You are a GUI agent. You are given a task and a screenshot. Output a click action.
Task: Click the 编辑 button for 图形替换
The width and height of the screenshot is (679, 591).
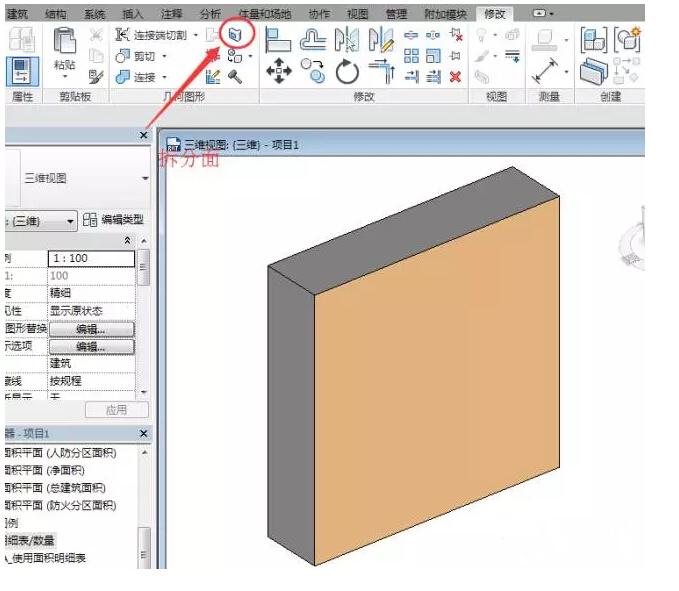pos(91,329)
